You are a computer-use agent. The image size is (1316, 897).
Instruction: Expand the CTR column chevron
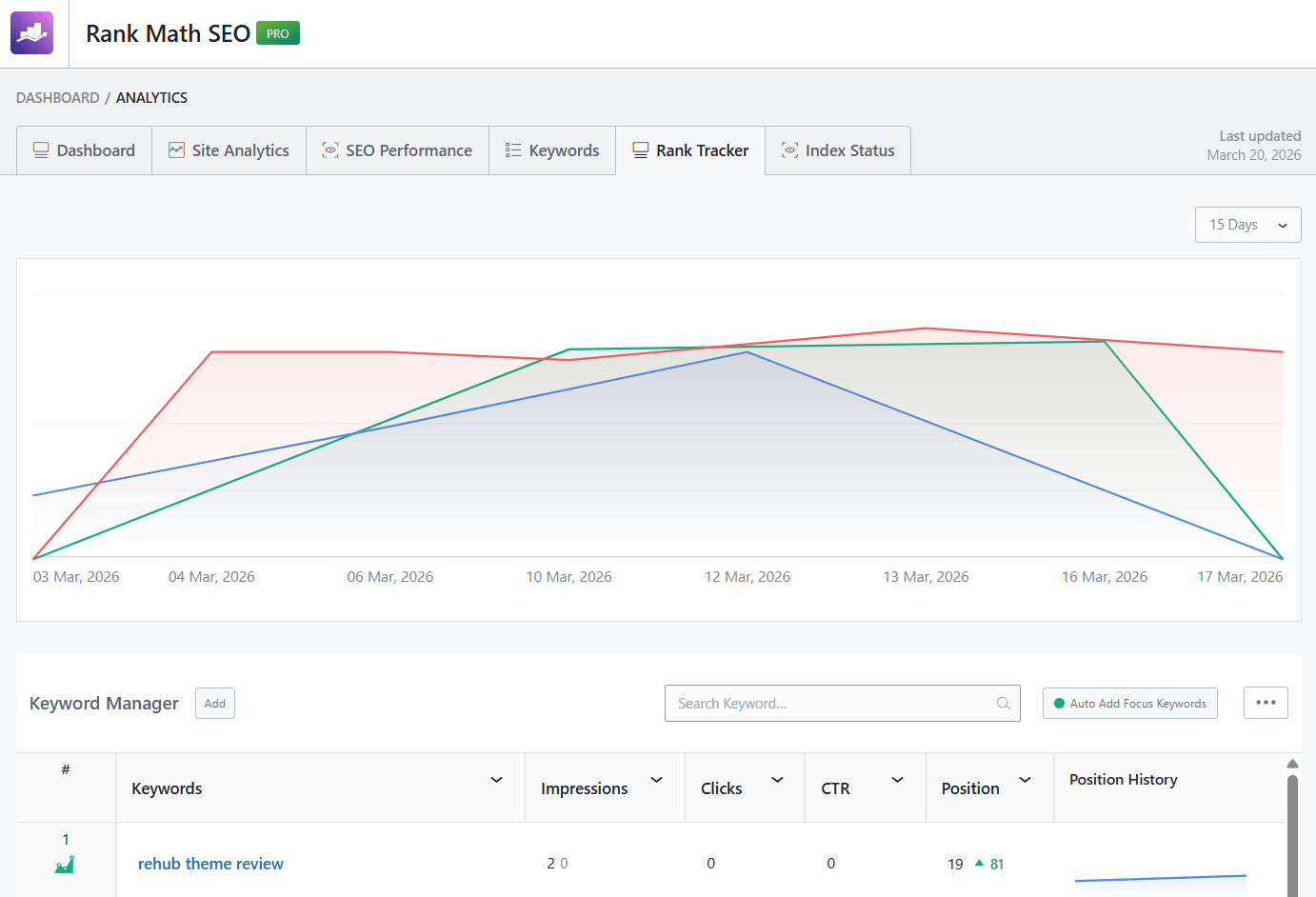897,780
